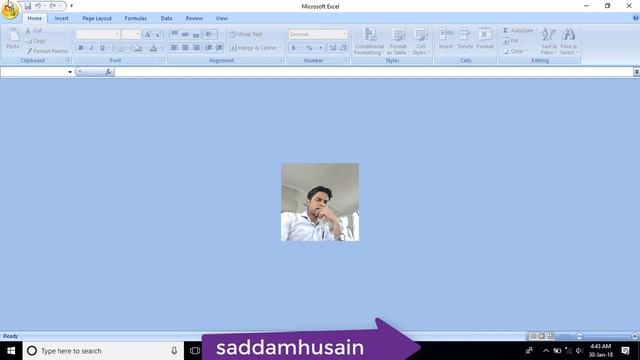The image size is (640, 360).
Task: Go to the Data tab
Action: click(166, 18)
